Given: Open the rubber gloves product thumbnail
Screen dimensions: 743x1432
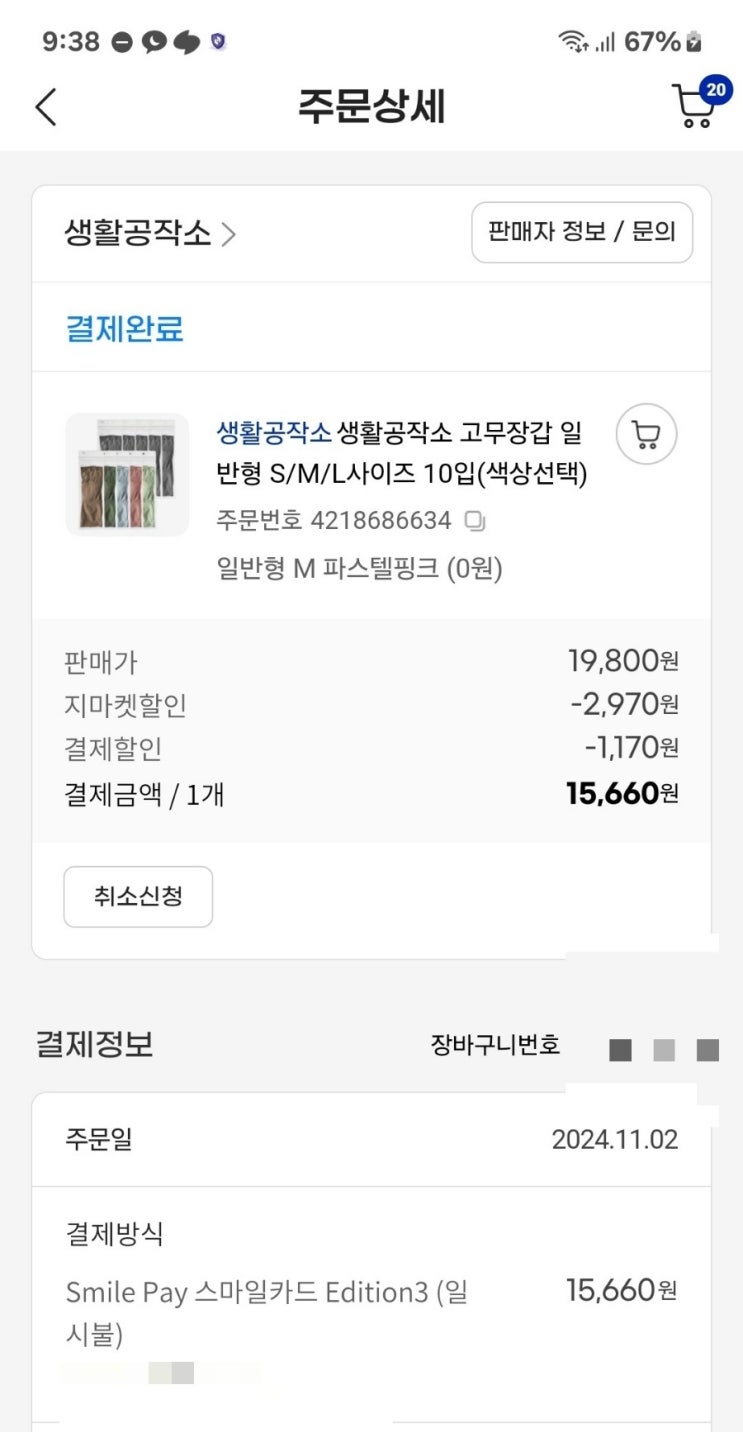Looking at the screenshot, I should coord(127,474).
